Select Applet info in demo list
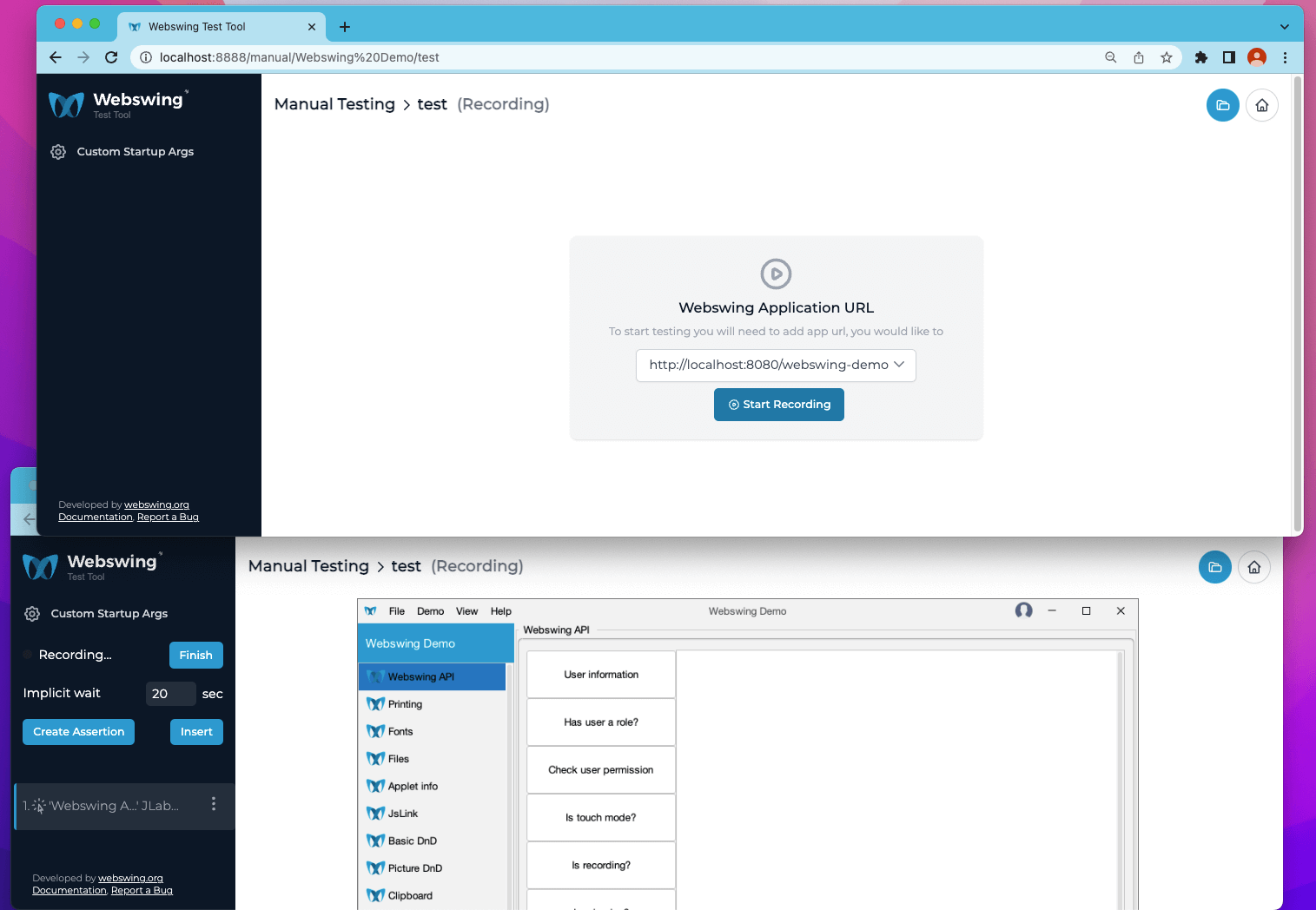This screenshot has width=1316, height=910. [432, 787]
